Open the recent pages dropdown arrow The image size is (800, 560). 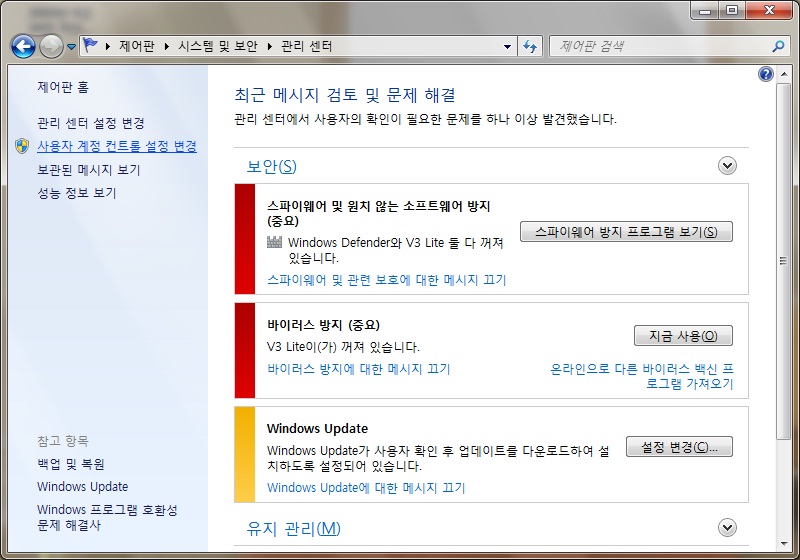(x=71, y=47)
